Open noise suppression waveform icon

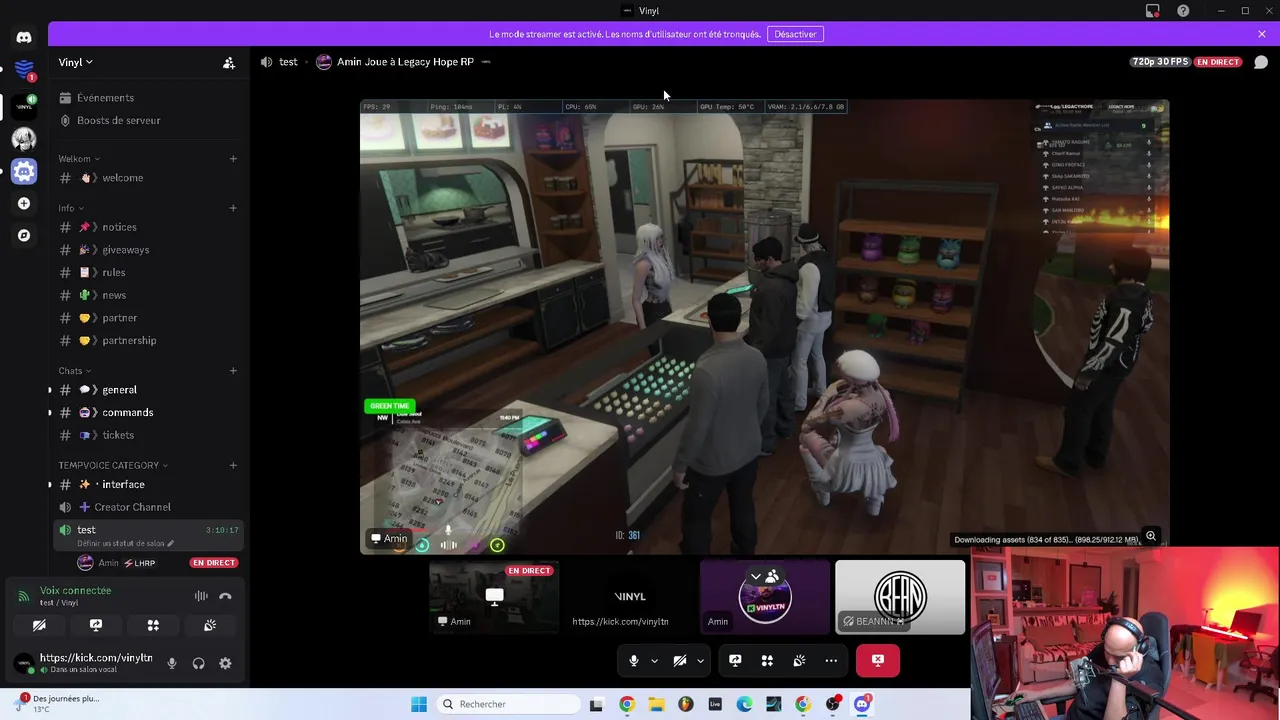click(201, 596)
